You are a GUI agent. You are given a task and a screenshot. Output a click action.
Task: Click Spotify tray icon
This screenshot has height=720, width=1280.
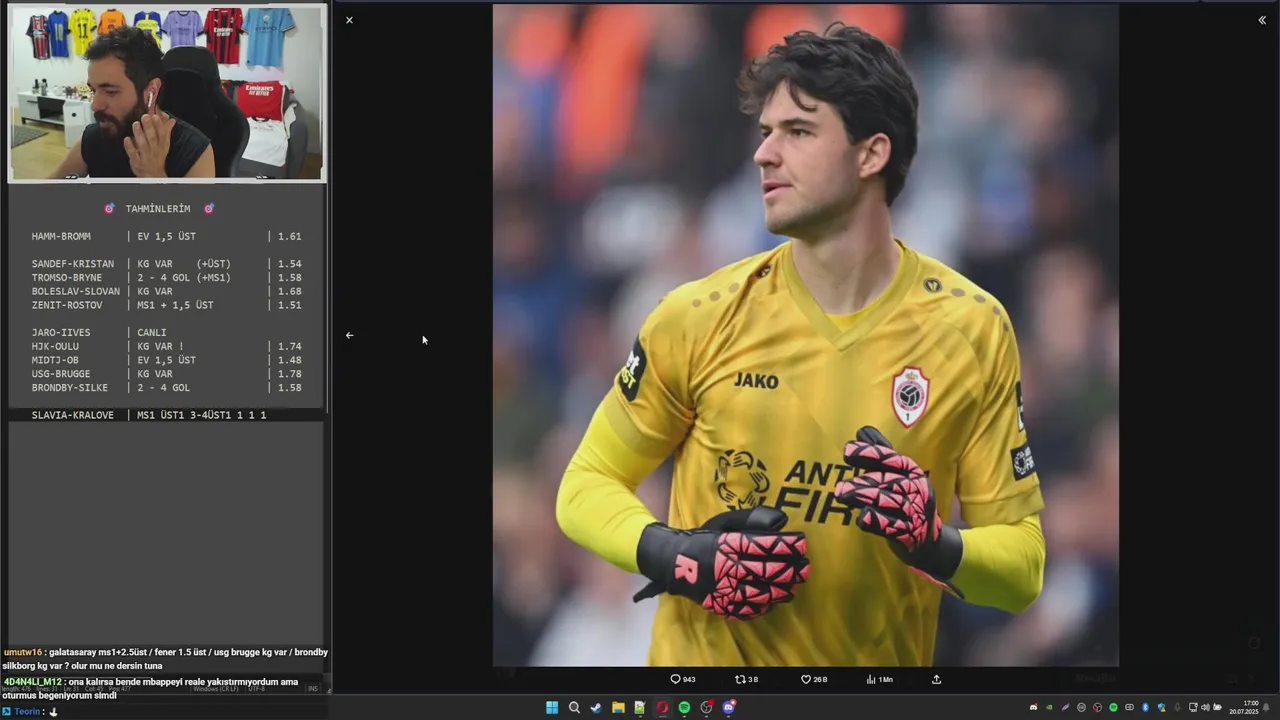point(1113,708)
